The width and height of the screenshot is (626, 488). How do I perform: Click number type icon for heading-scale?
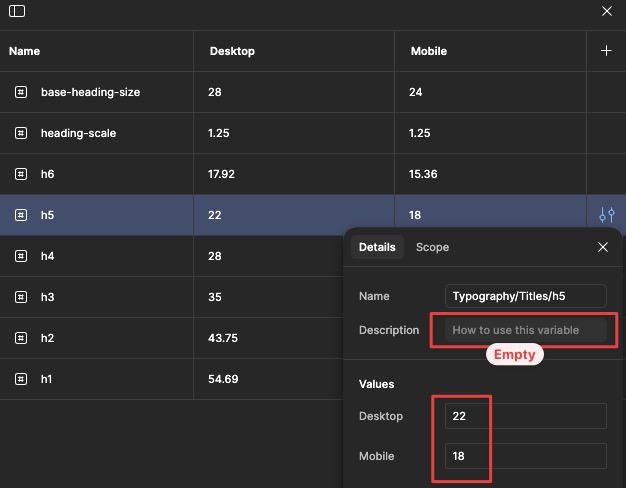coord(21,133)
